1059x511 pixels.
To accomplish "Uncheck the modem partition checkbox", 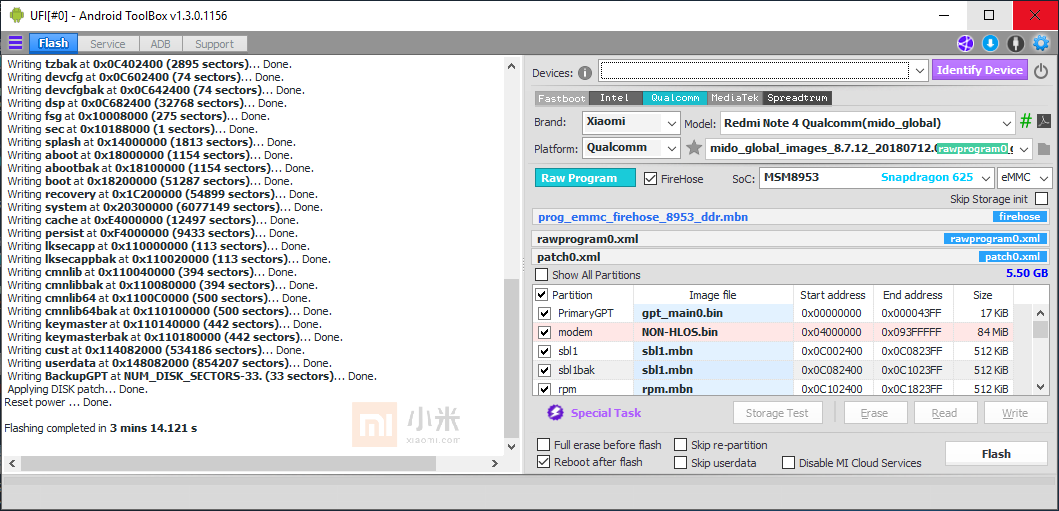I will [x=544, y=332].
